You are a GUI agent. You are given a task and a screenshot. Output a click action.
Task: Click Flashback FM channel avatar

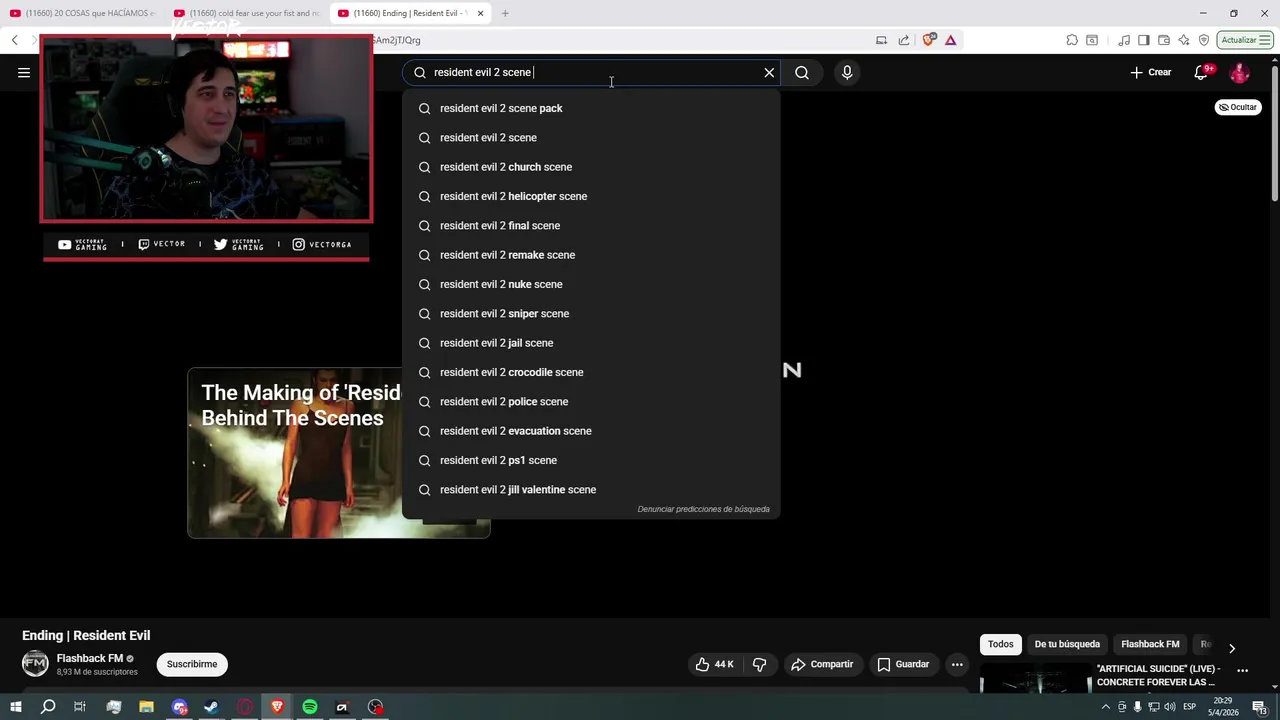pos(35,664)
